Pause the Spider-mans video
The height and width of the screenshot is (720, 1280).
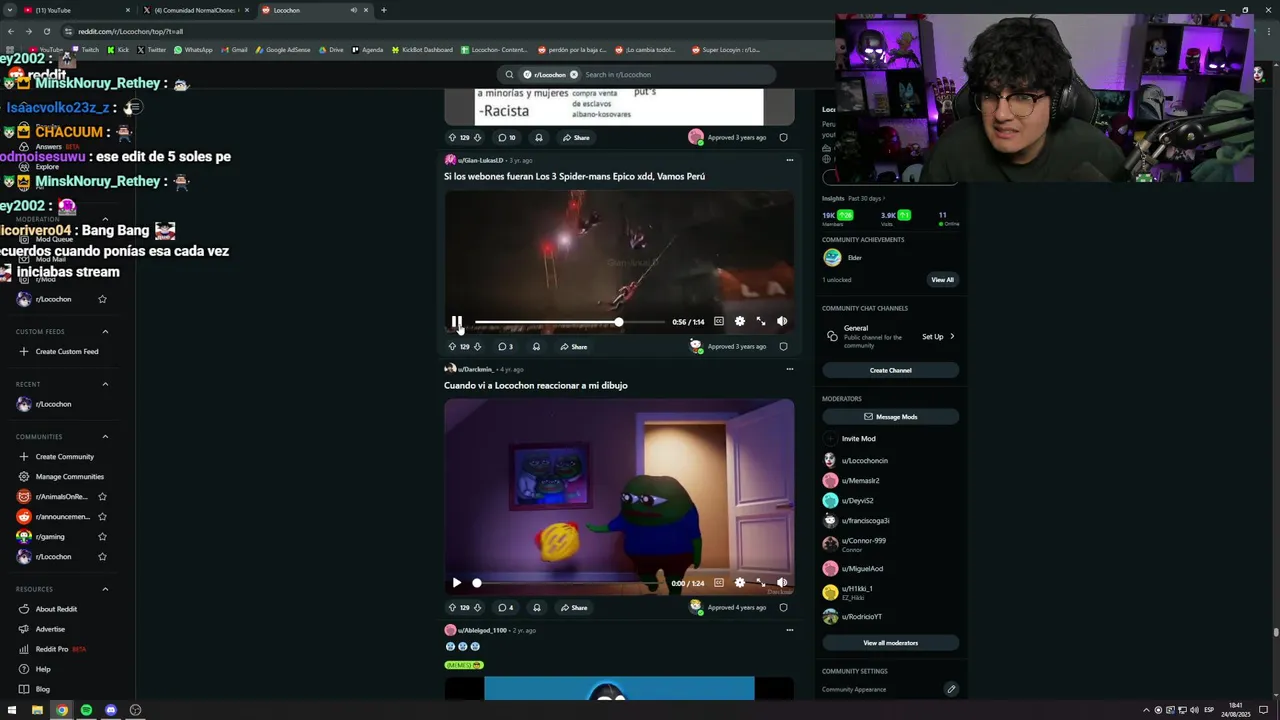click(457, 322)
